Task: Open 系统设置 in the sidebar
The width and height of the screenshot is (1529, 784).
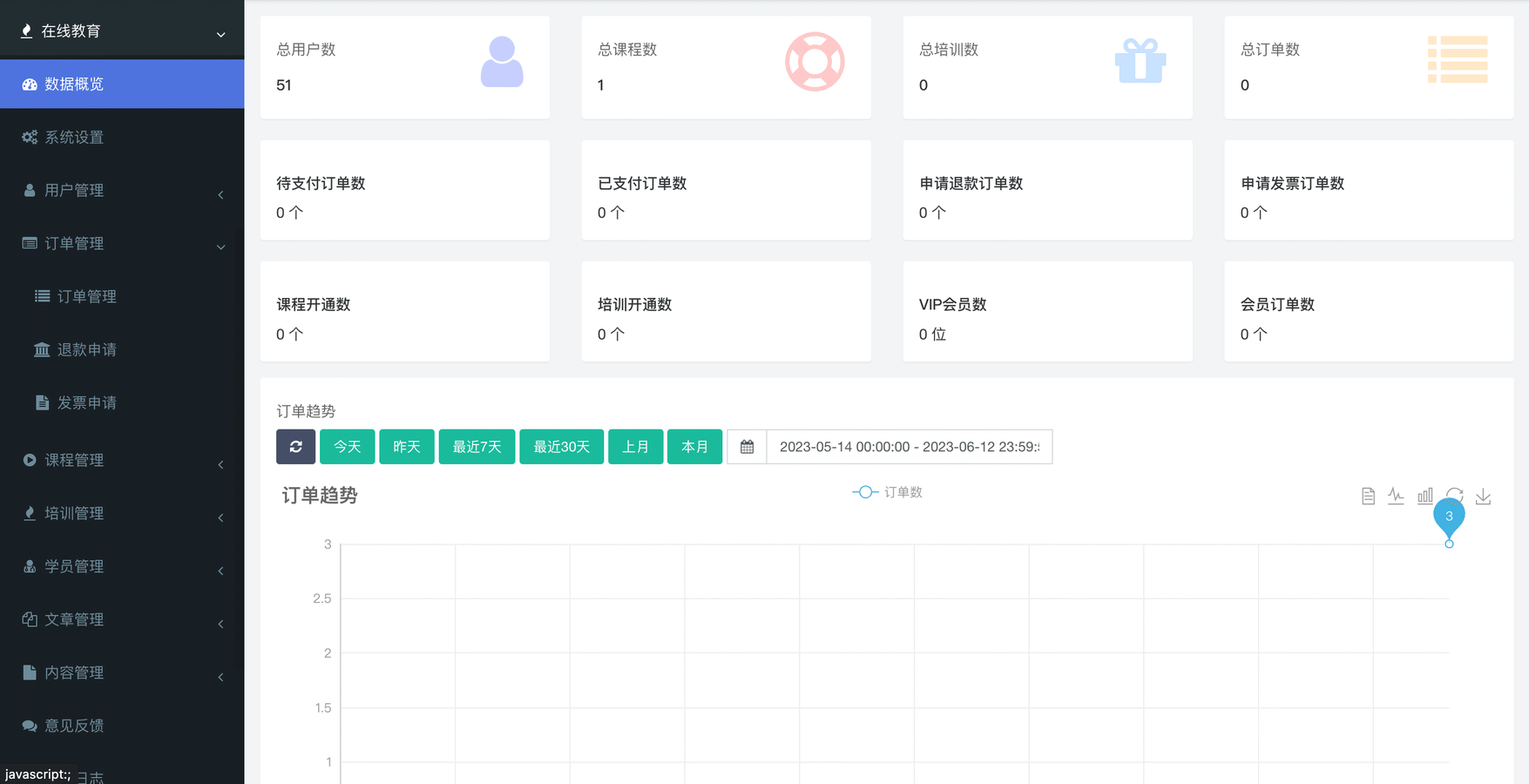Action: (74, 138)
